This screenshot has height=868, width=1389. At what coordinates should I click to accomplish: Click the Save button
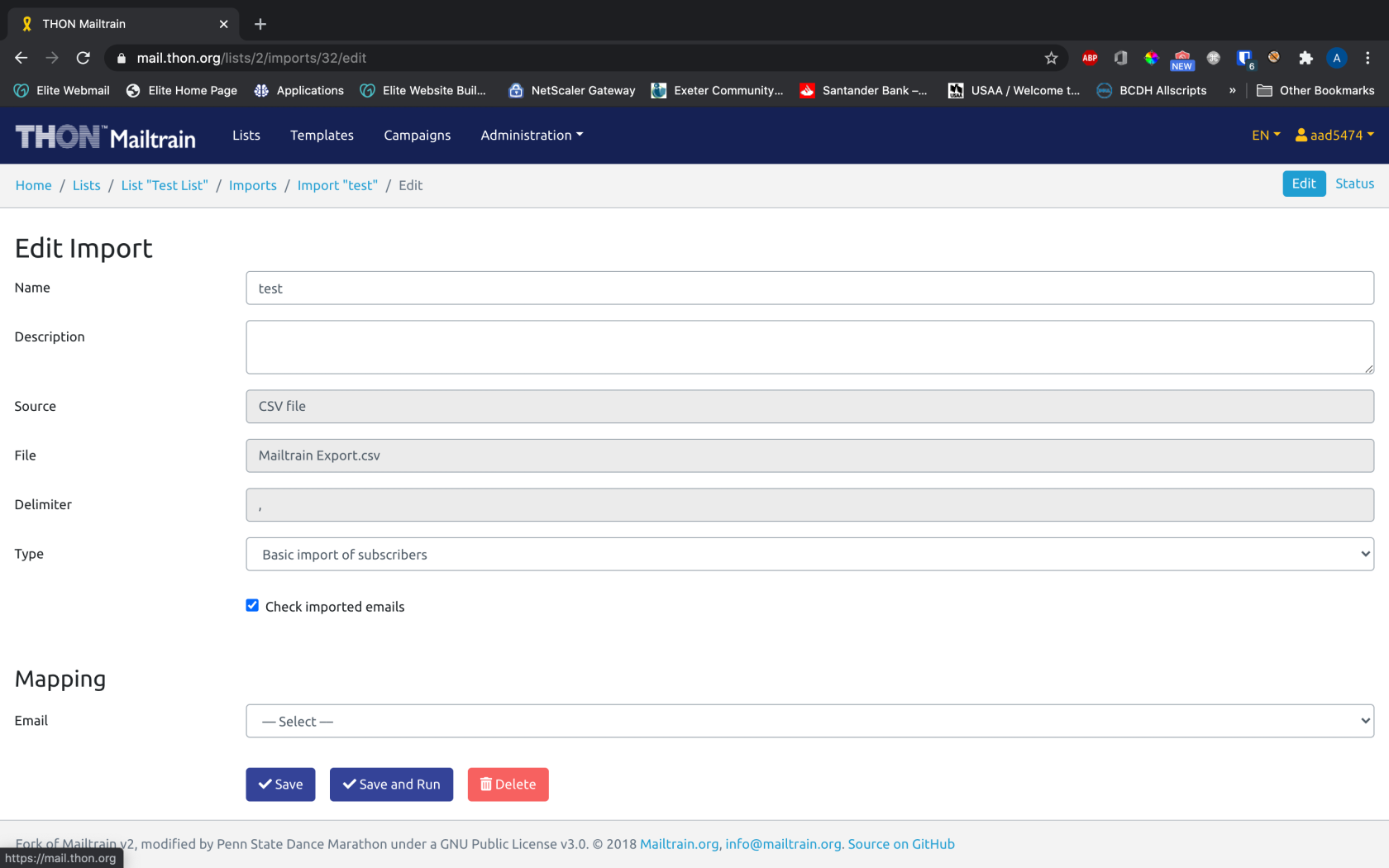280,785
